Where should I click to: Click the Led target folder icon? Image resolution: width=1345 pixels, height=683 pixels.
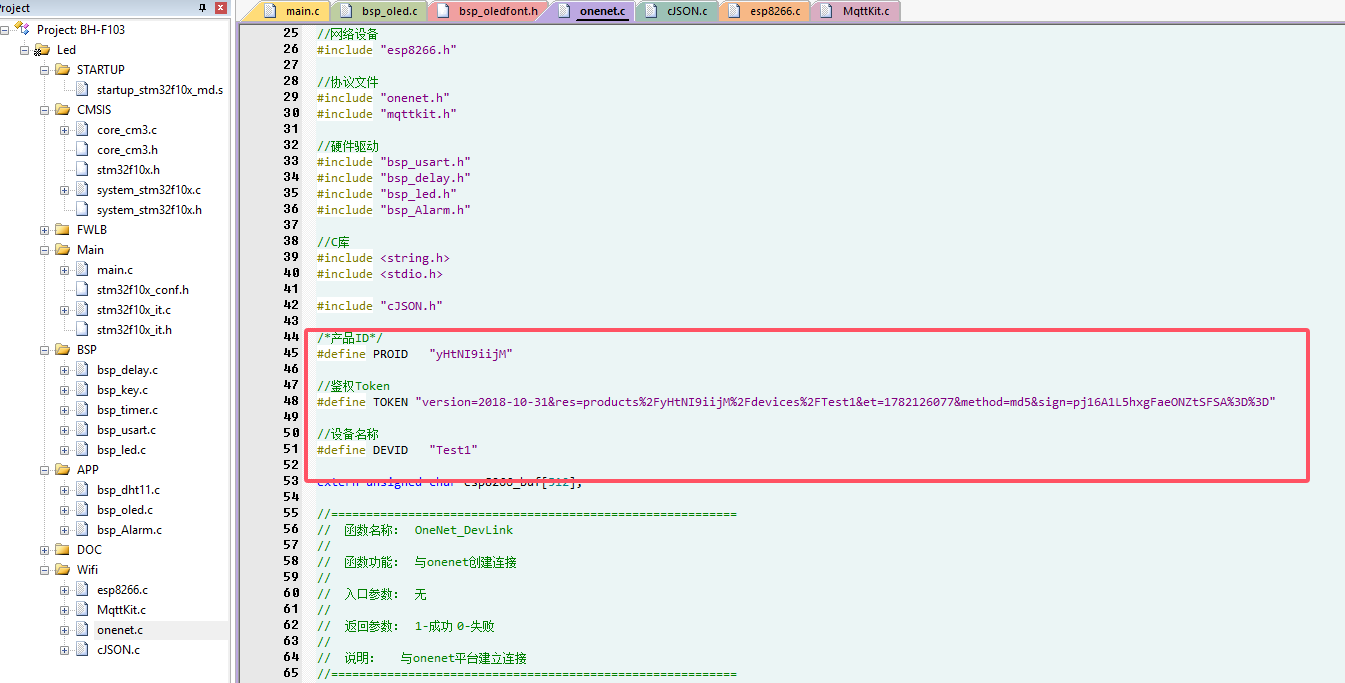[42, 50]
